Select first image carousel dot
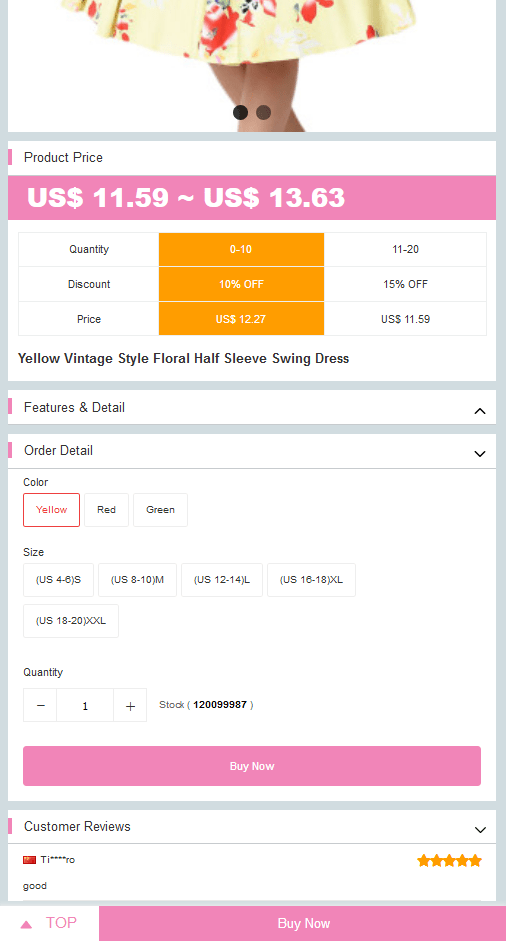This screenshot has width=506, height=941. click(240, 112)
